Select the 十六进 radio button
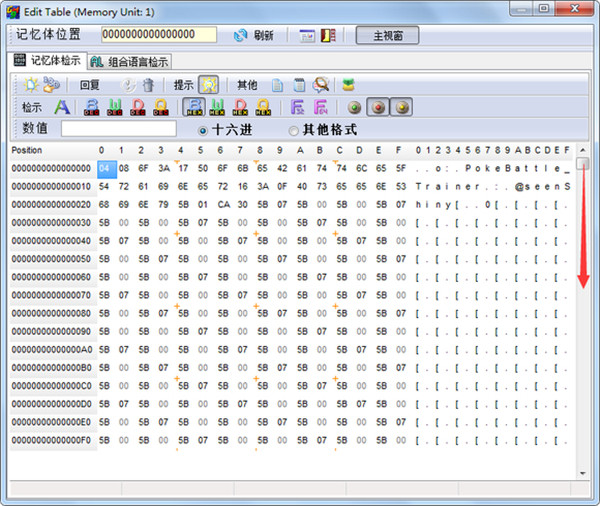This screenshot has width=600, height=506. 203,130
